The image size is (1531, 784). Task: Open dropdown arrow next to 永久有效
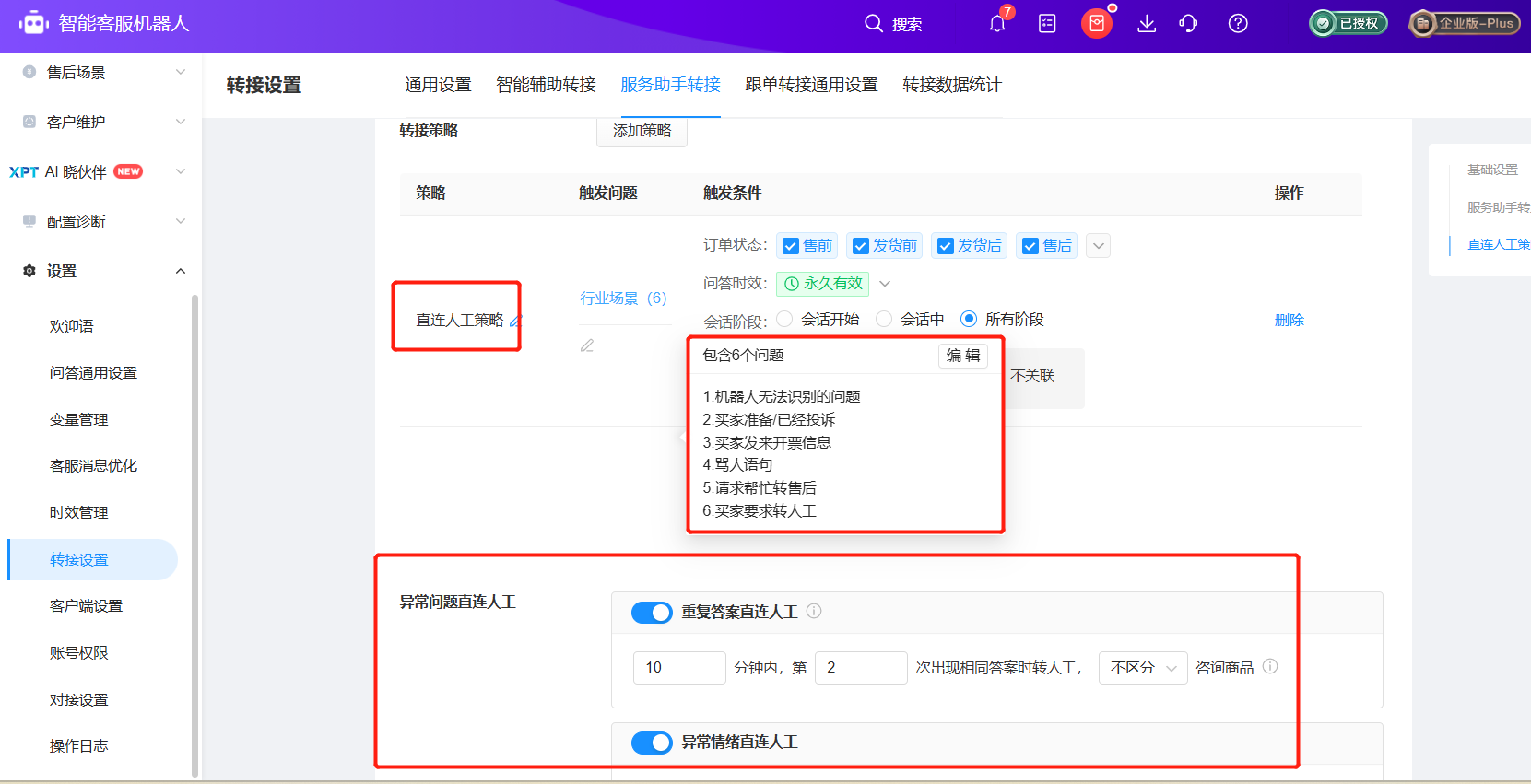click(x=885, y=284)
